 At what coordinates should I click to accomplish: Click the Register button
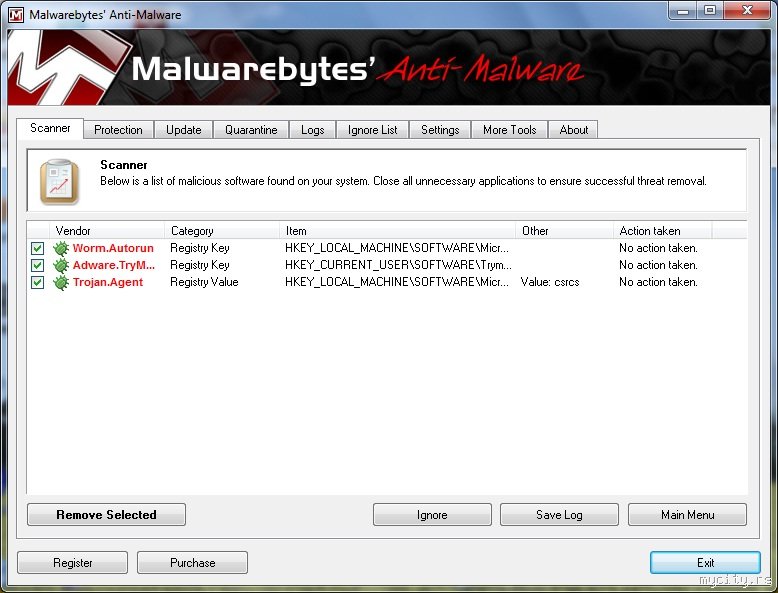click(x=72, y=563)
